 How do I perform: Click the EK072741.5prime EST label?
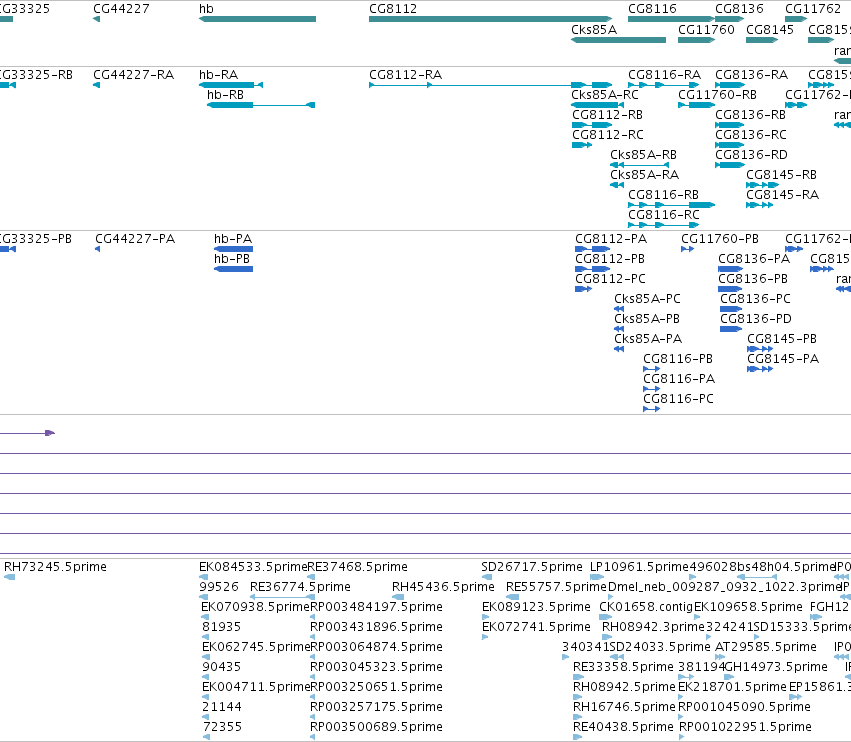coord(536,627)
